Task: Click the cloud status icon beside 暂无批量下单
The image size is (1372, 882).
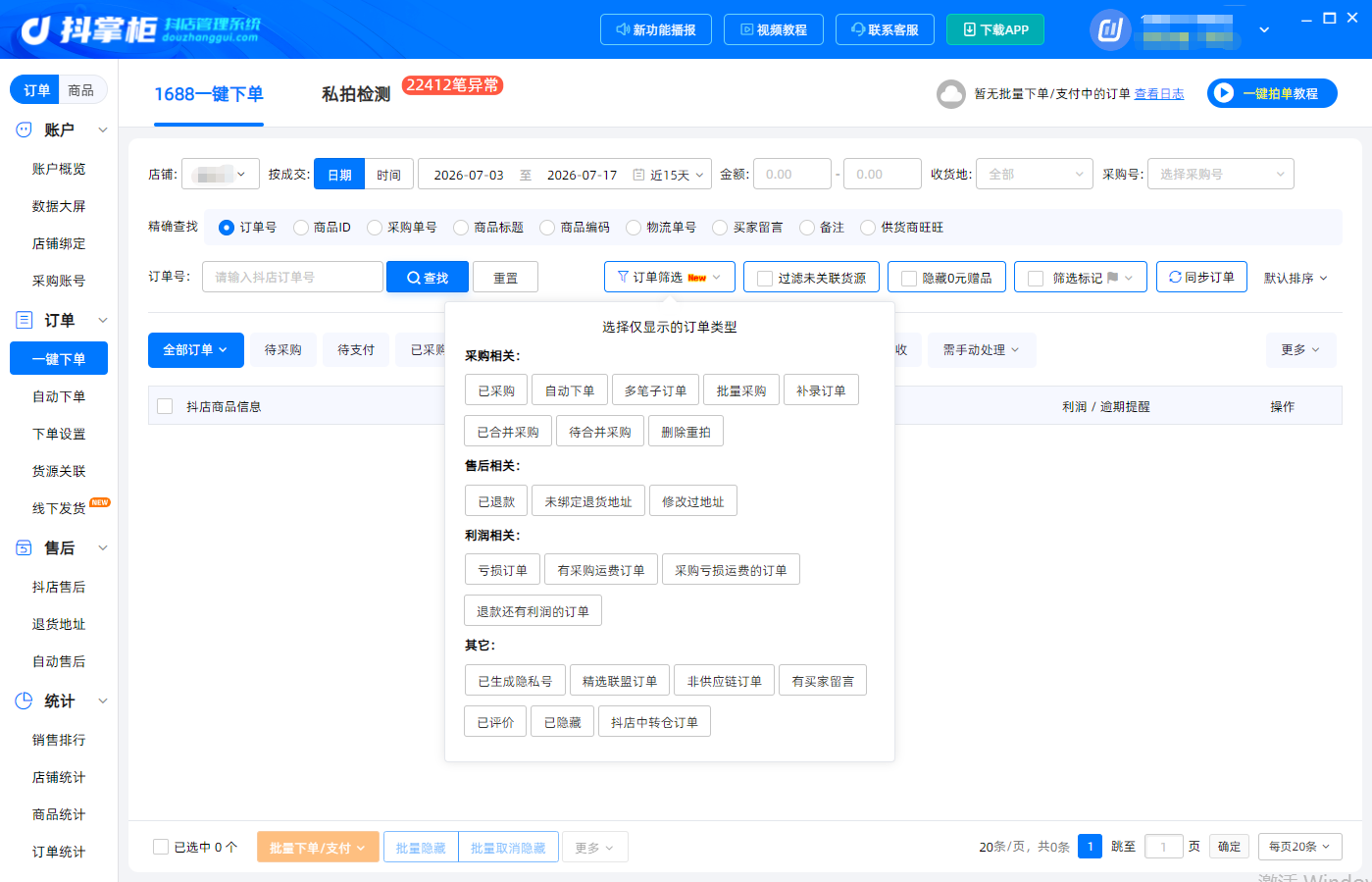Action: (951, 94)
